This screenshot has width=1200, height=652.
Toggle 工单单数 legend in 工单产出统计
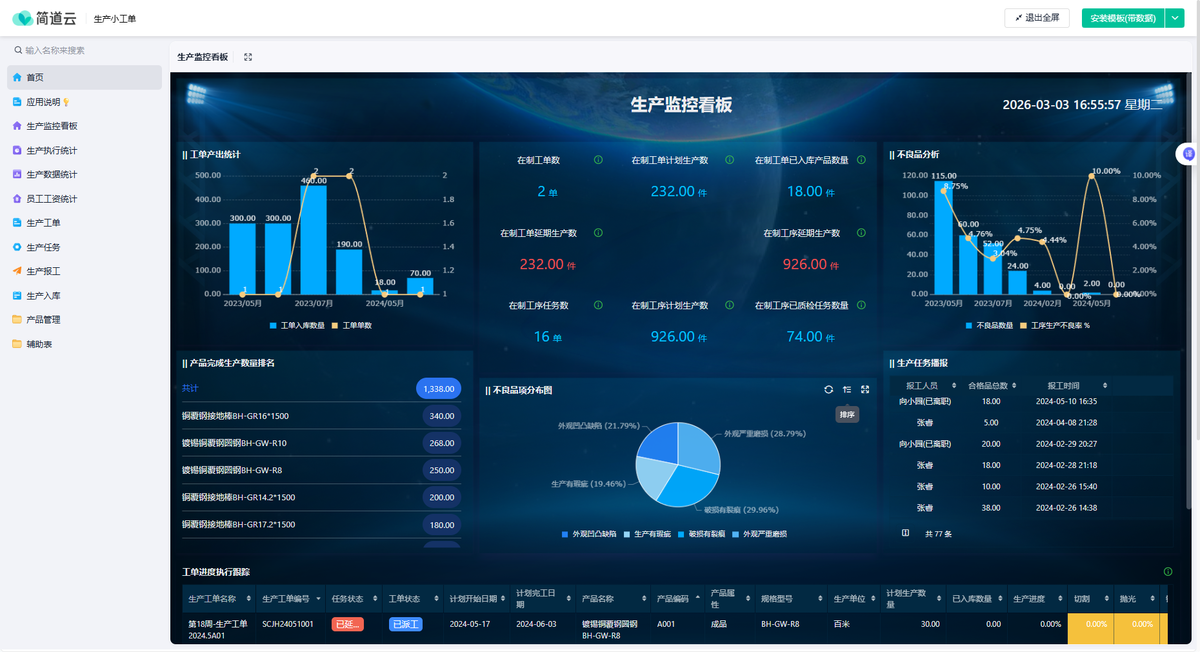pyautogui.click(x=353, y=325)
